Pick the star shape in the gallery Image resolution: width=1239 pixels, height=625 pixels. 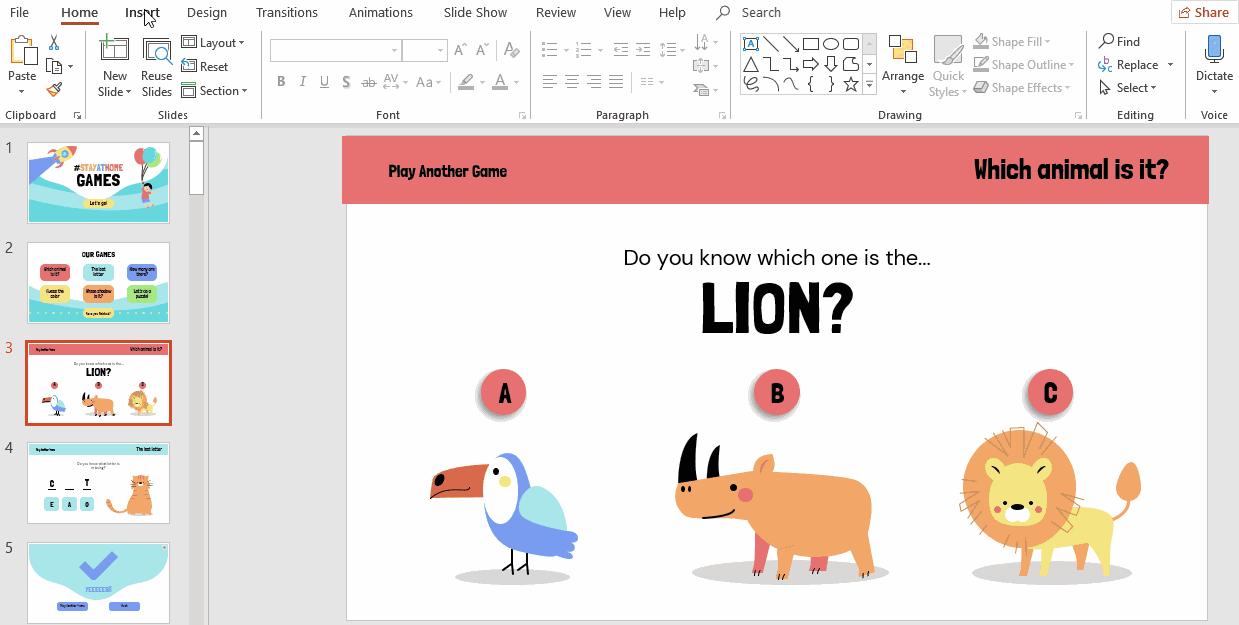(850, 84)
